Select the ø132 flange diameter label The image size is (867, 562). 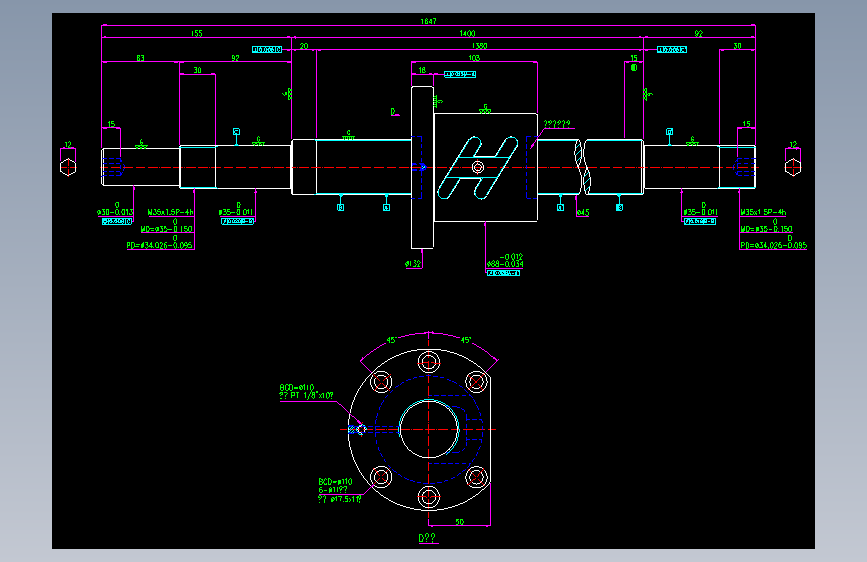pyautogui.click(x=413, y=264)
